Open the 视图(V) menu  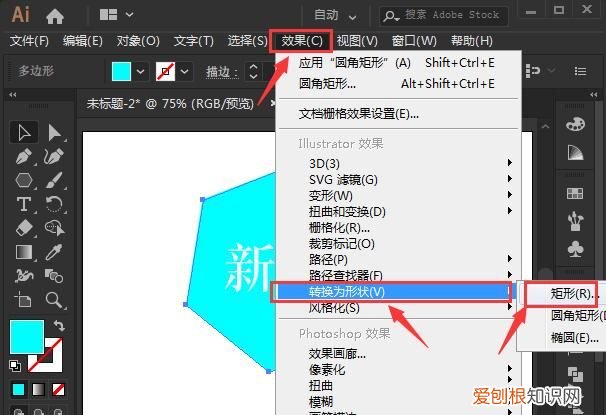coord(357,41)
